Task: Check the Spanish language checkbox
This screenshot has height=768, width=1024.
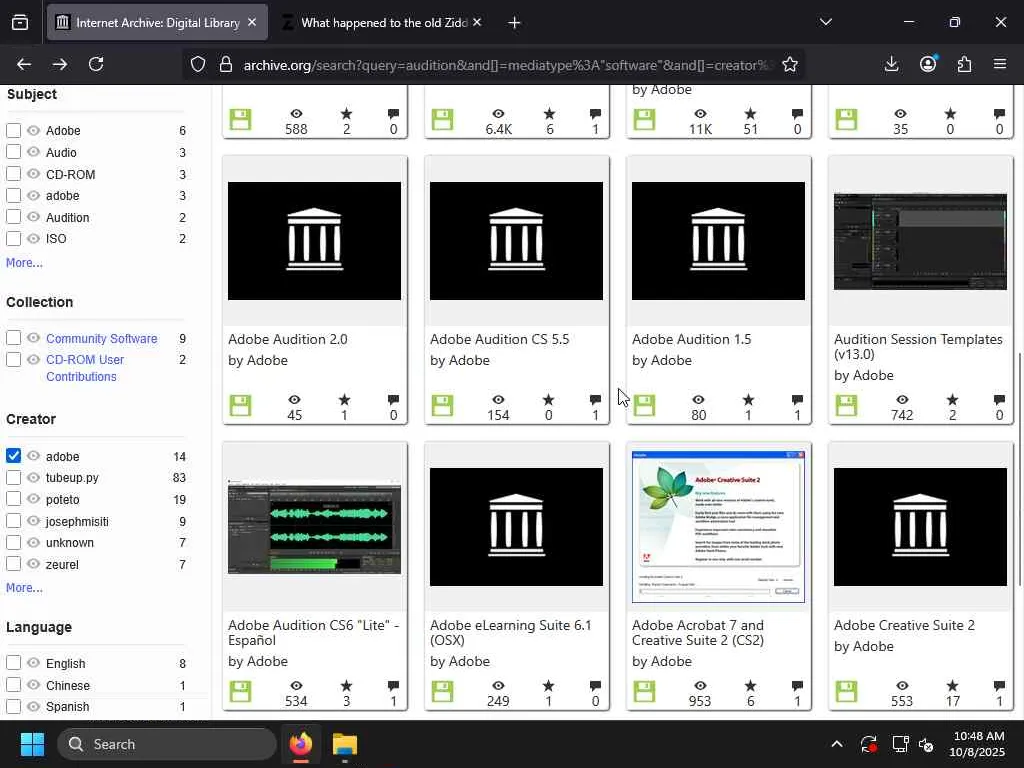Action: point(14,706)
